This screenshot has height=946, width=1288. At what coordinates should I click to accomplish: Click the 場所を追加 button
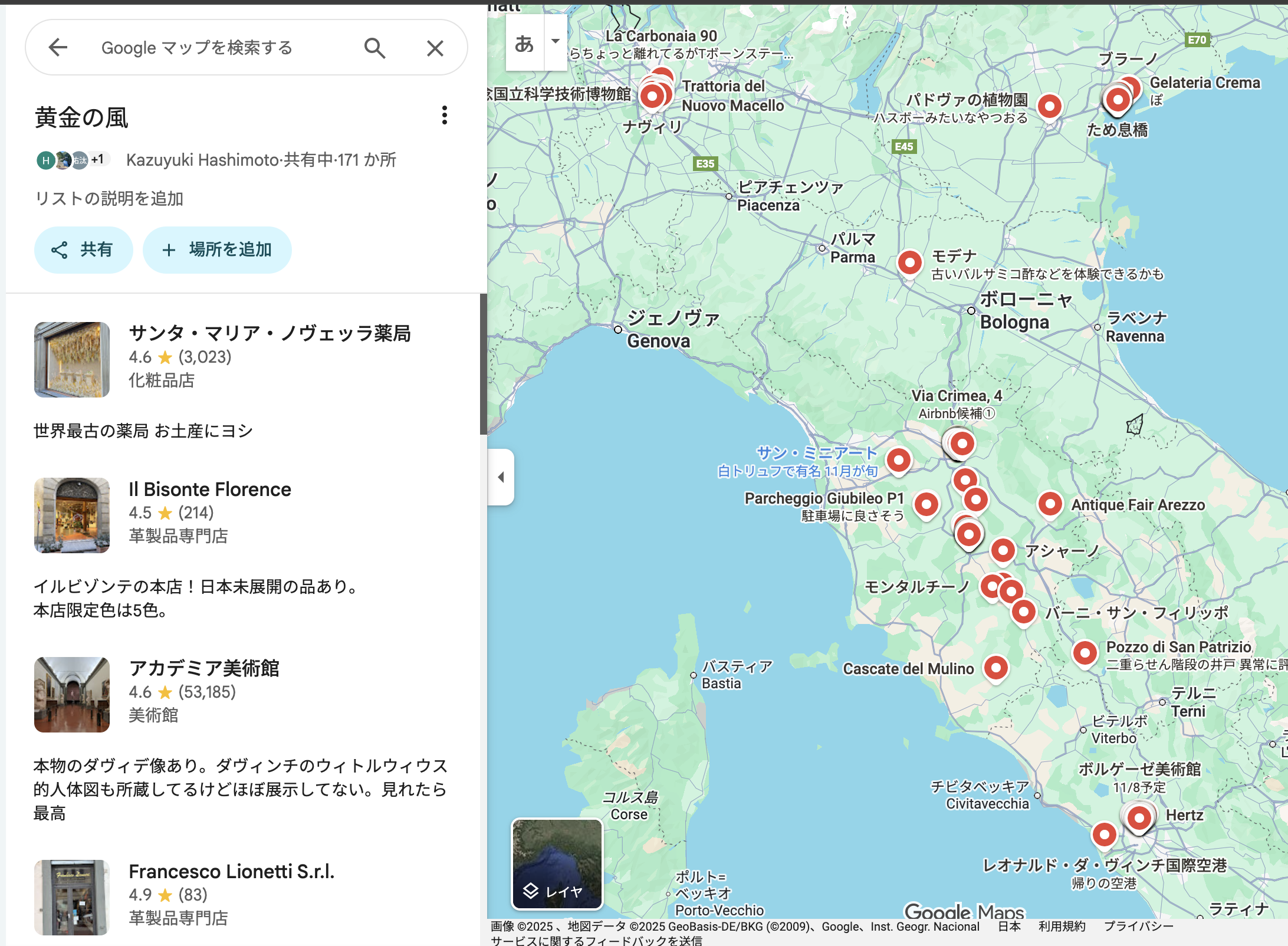tap(217, 250)
